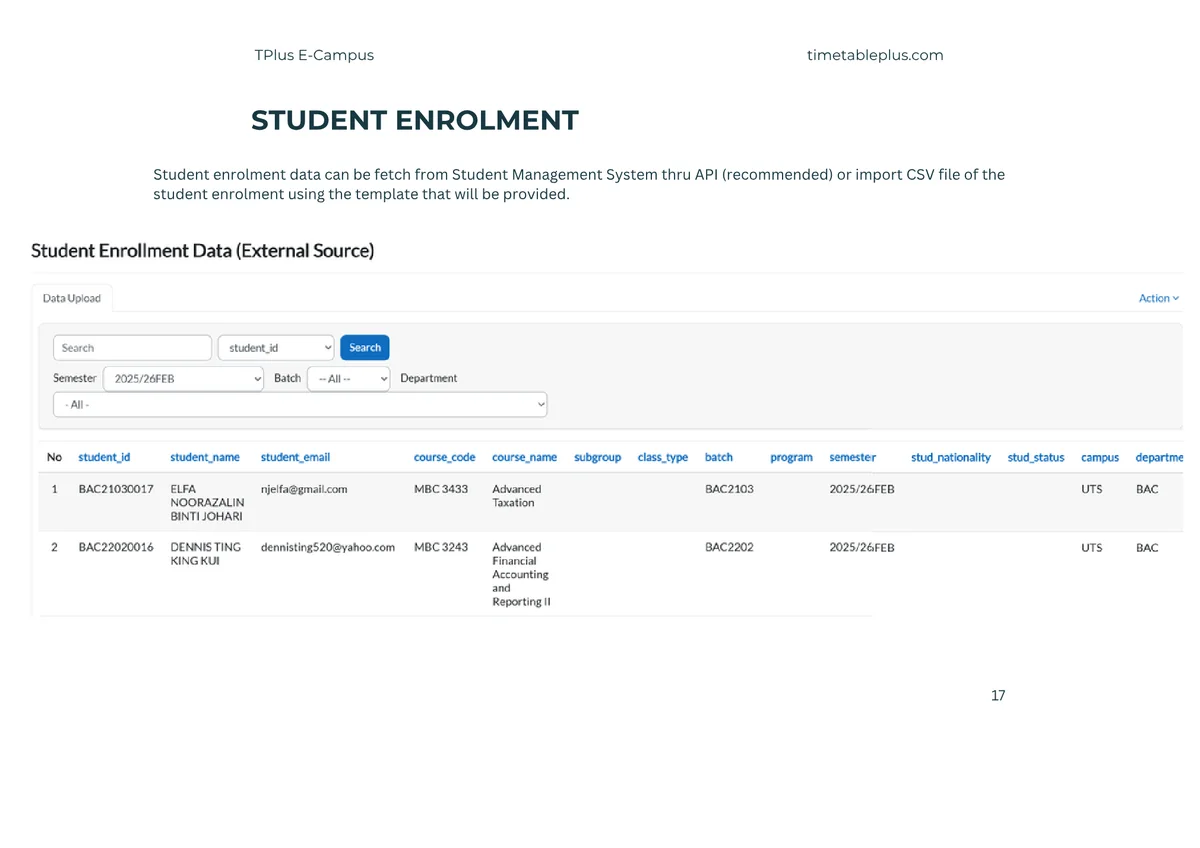Sort by semester column header
1200x848 pixels.
tap(853, 457)
